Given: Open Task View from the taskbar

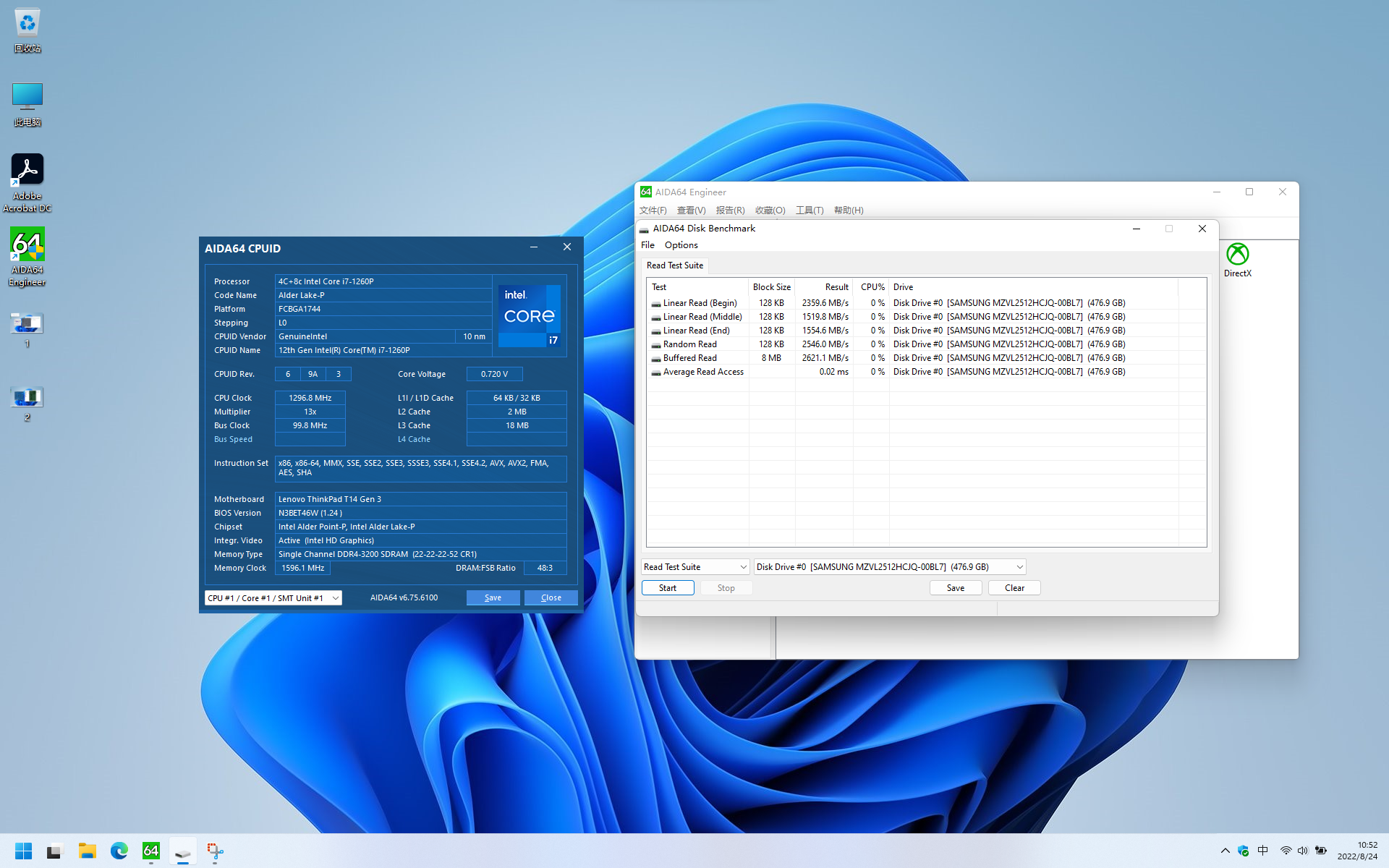Looking at the screenshot, I should point(55,851).
